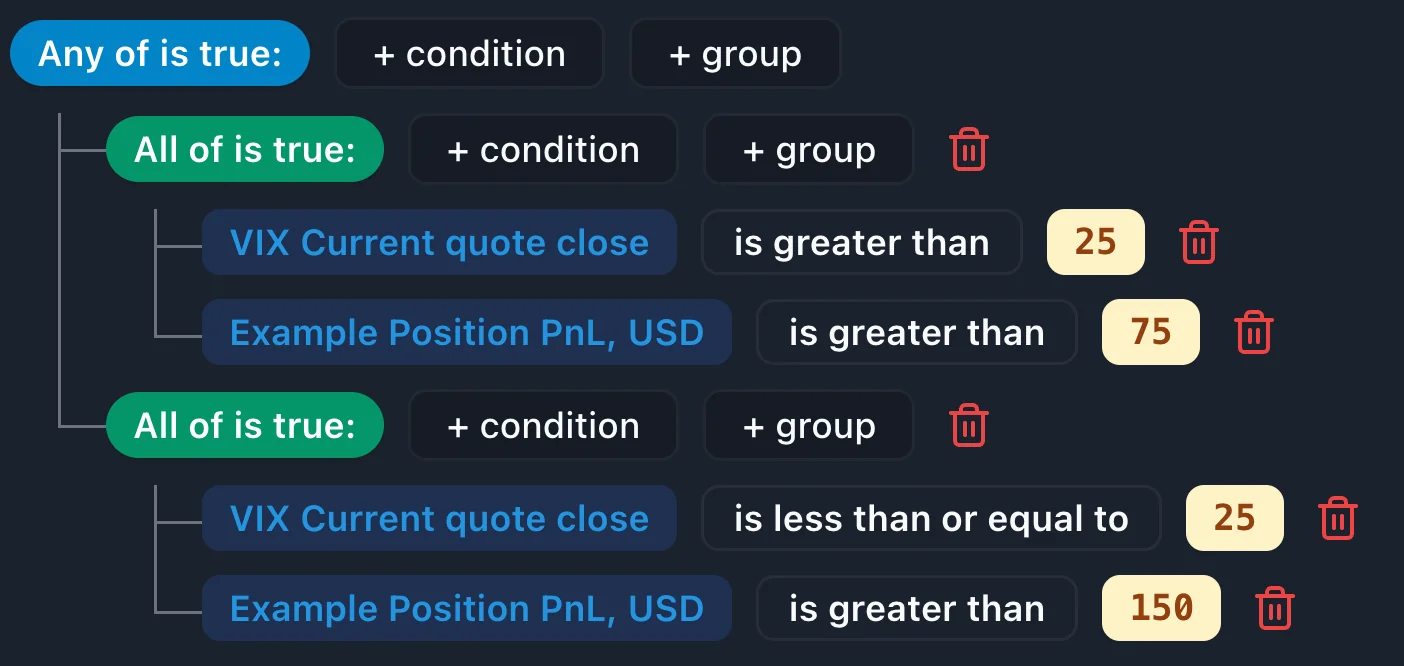Delete the first All of group
1404x666 pixels.
(968, 150)
